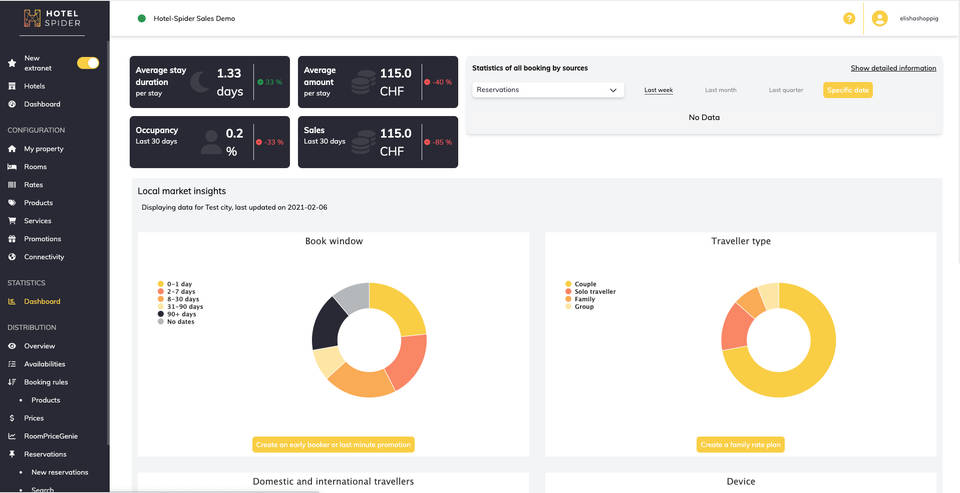
Task: Click the Connectivity icon in sidebar
Action: click(x=12, y=257)
